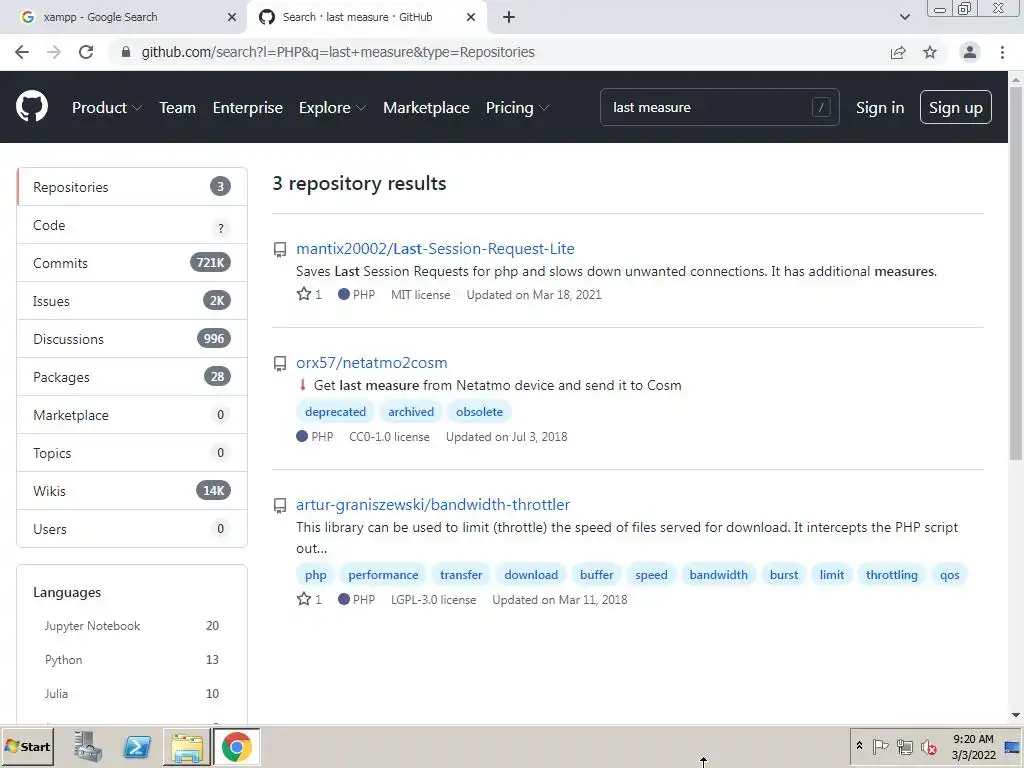Screen dimensions: 1024x768
Task: Click the GitHub Octocat logo
Action: click(x=31, y=107)
